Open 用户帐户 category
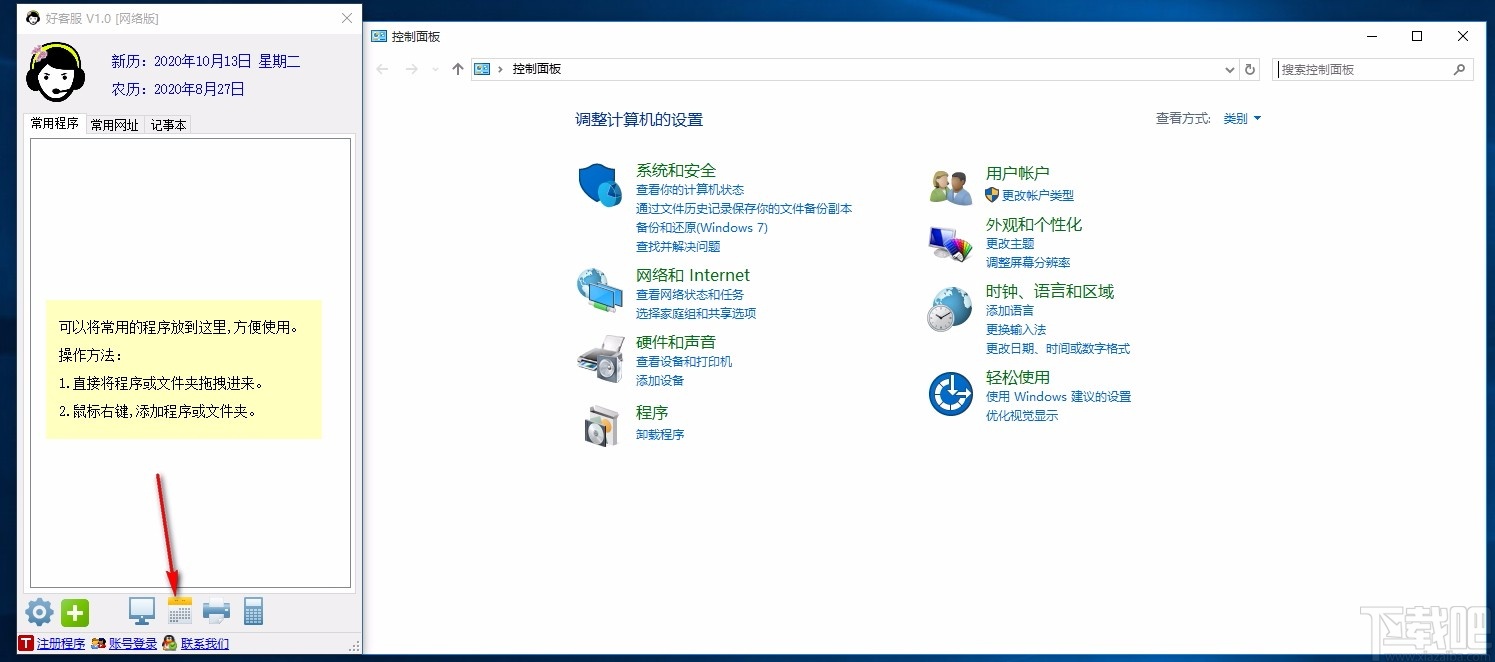The image size is (1495, 662). coord(1018,173)
